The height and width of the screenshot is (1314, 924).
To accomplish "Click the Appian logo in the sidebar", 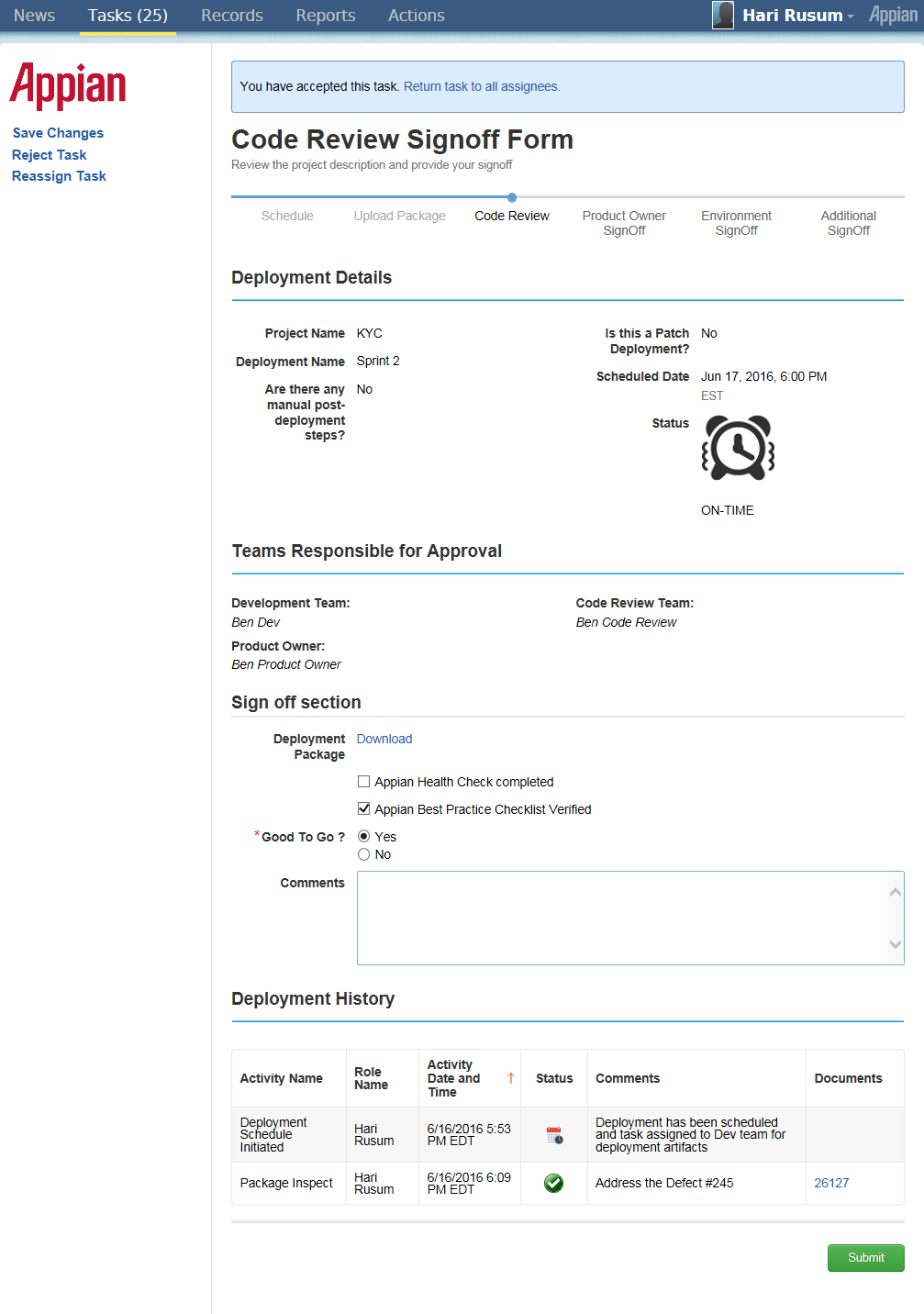I will pyautogui.click(x=68, y=86).
